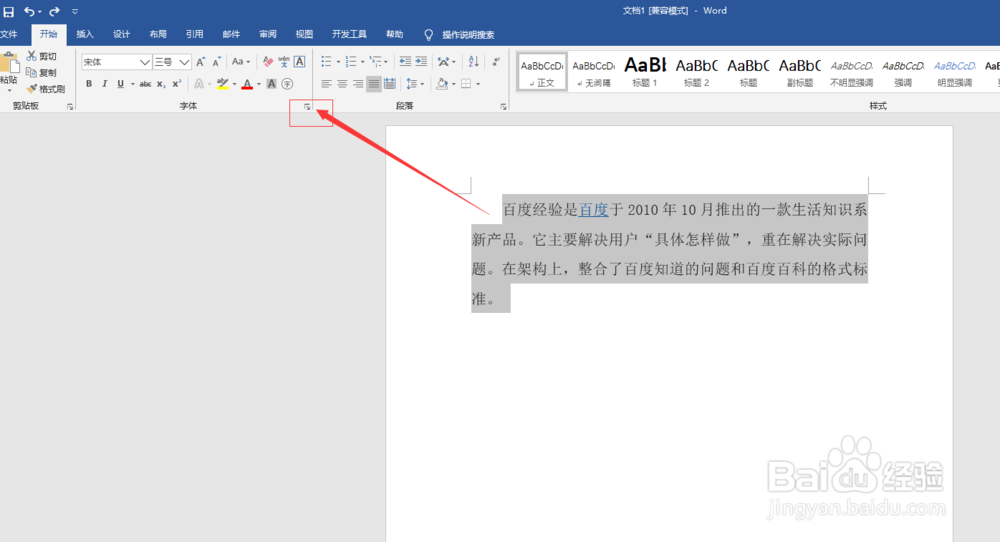Switch to the 帮助 ribbon tab
Screen dimensions: 1000x542
(x=394, y=34)
